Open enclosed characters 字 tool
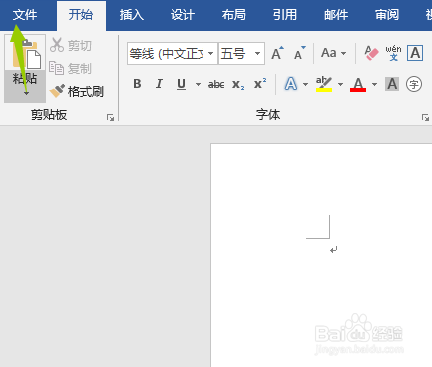The height and width of the screenshot is (367, 432). click(x=414, y=84)
